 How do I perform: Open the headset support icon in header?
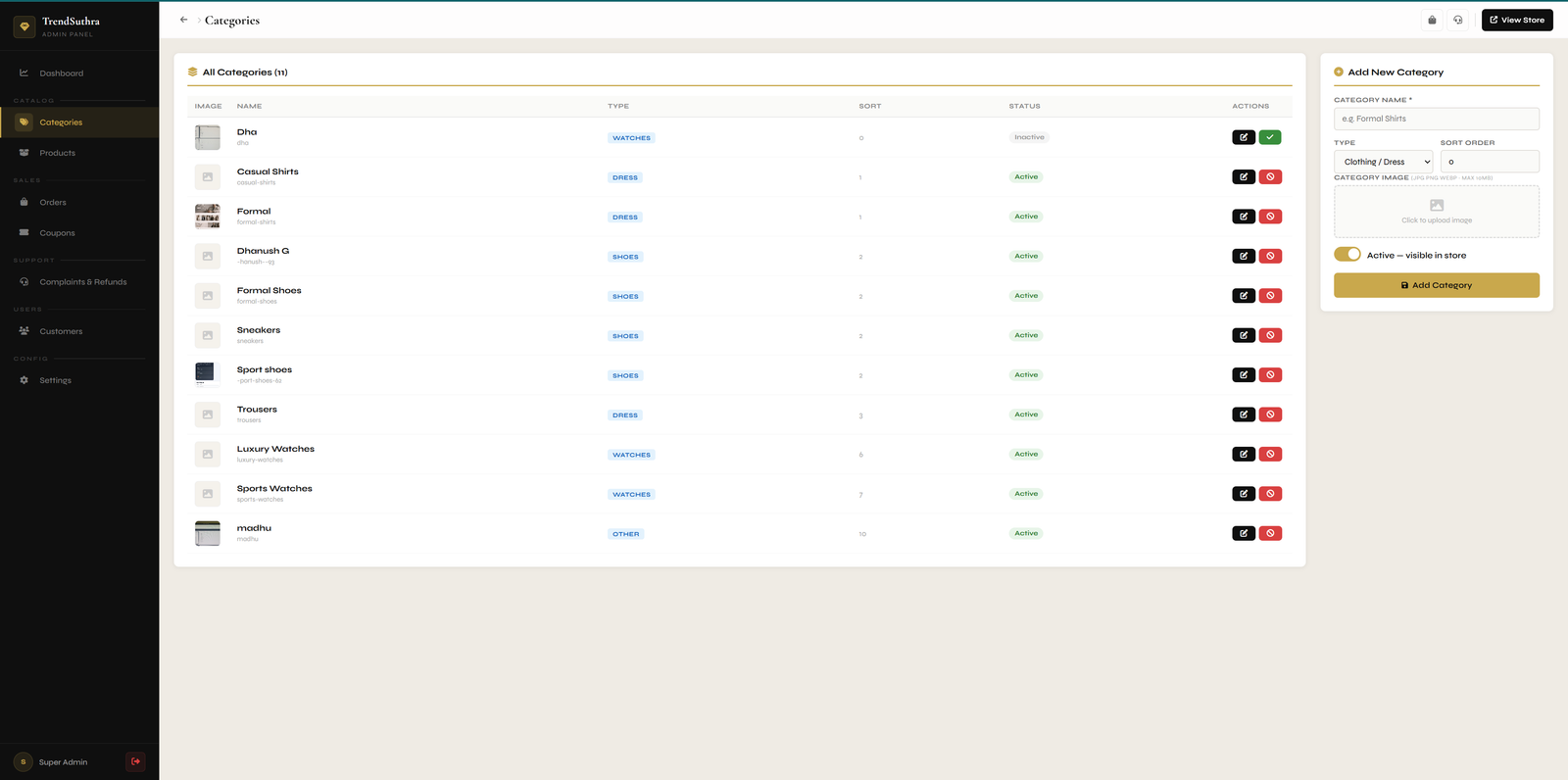[x=1458, y=20]
